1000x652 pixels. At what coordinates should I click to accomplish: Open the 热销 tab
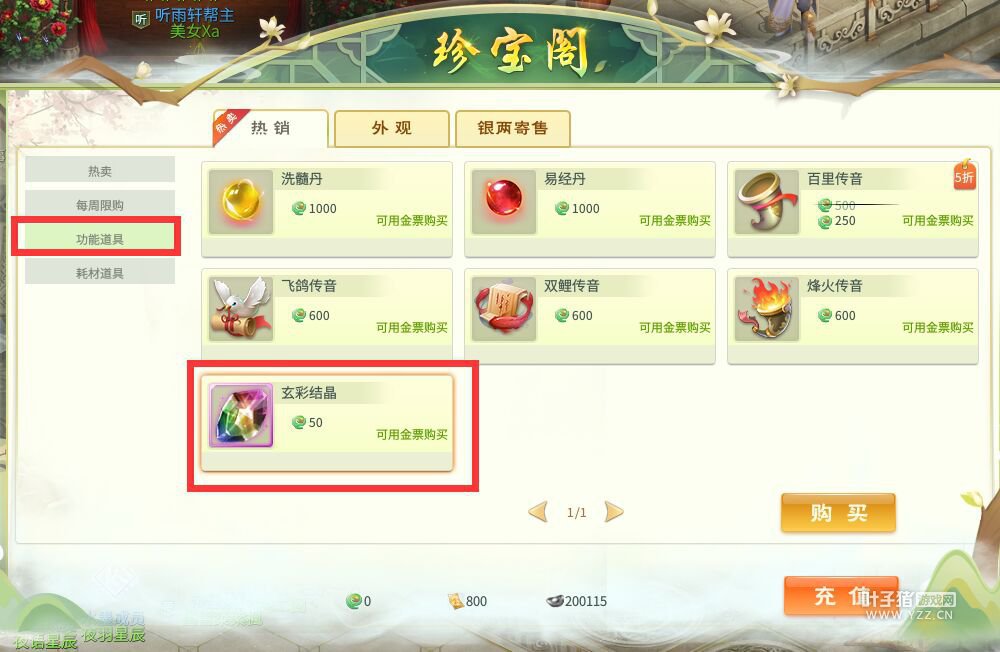tap(270, 128)
